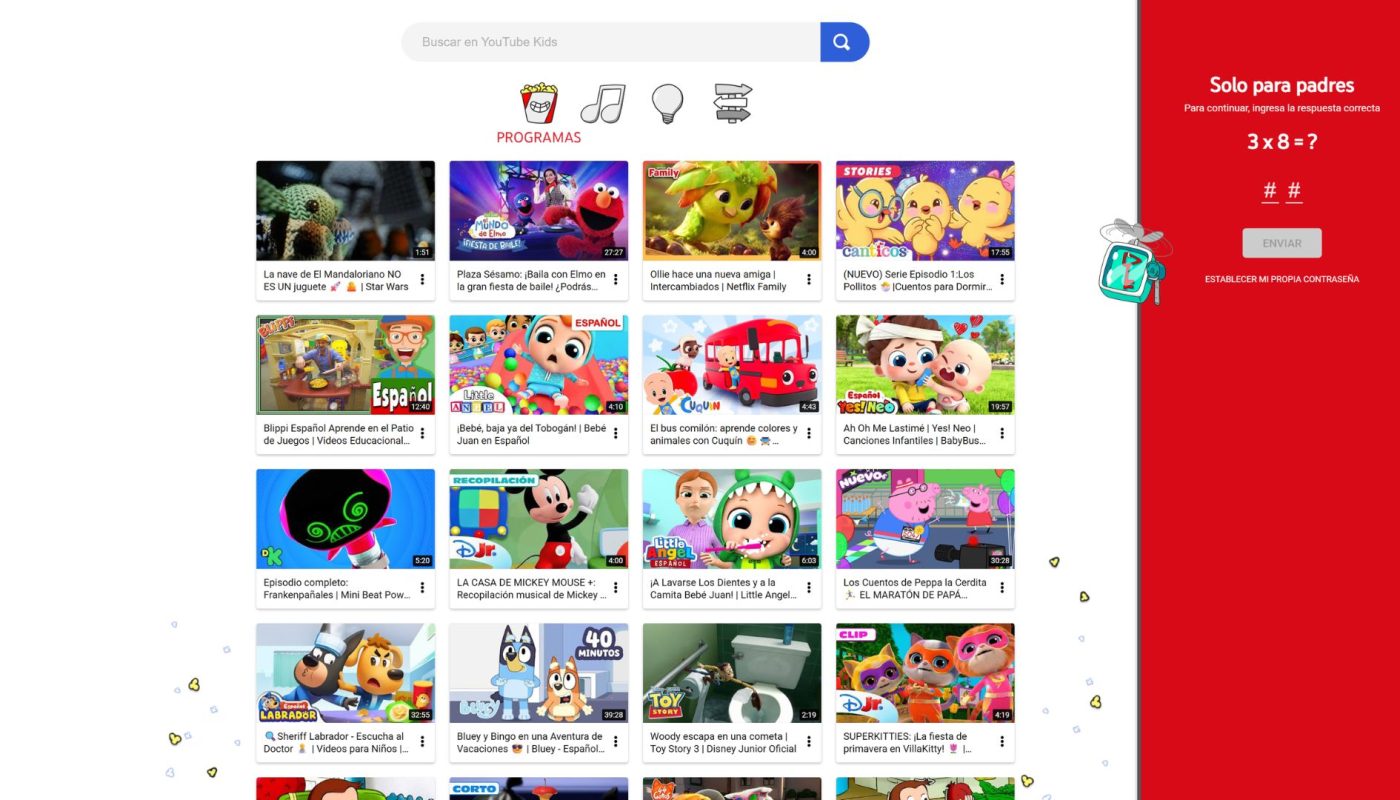Play Bluey 40 minutos thumbnail
The height and width of the screenshot is (800, 1400).
539,673
